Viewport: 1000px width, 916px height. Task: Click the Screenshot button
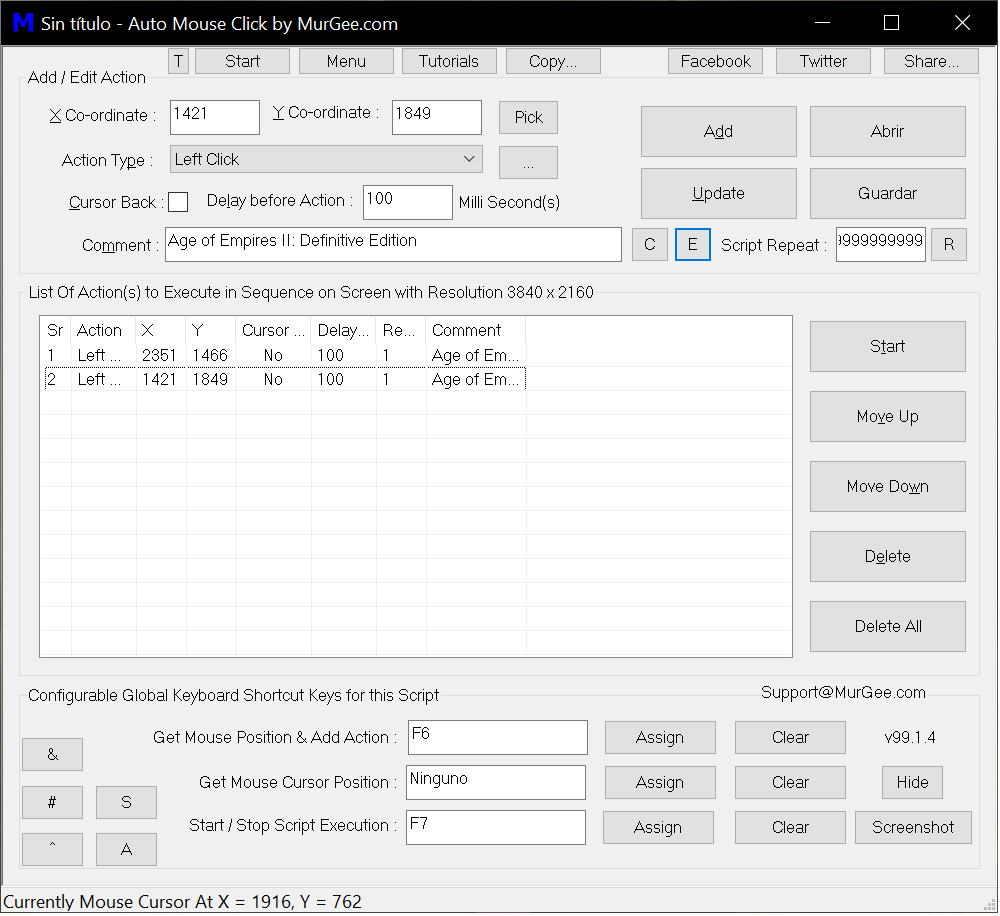[913, 828]
